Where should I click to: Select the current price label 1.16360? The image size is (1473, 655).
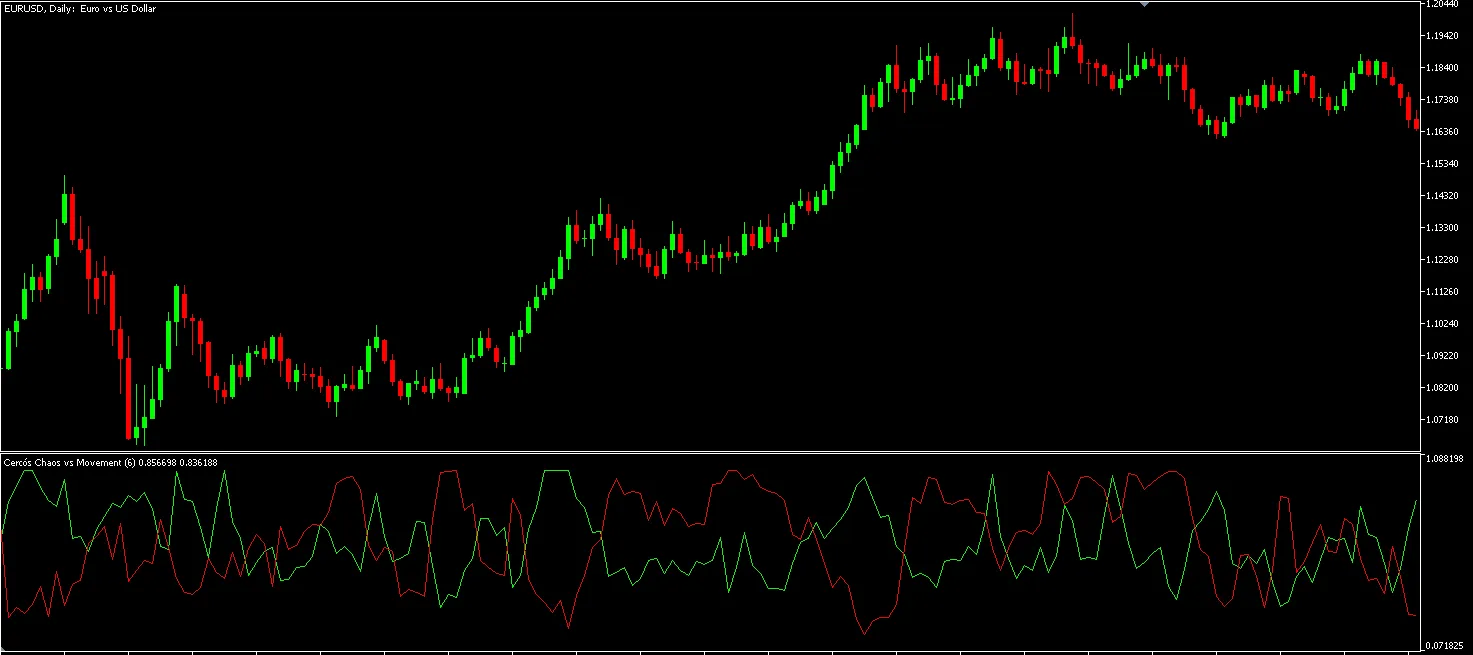point(1443,131)
